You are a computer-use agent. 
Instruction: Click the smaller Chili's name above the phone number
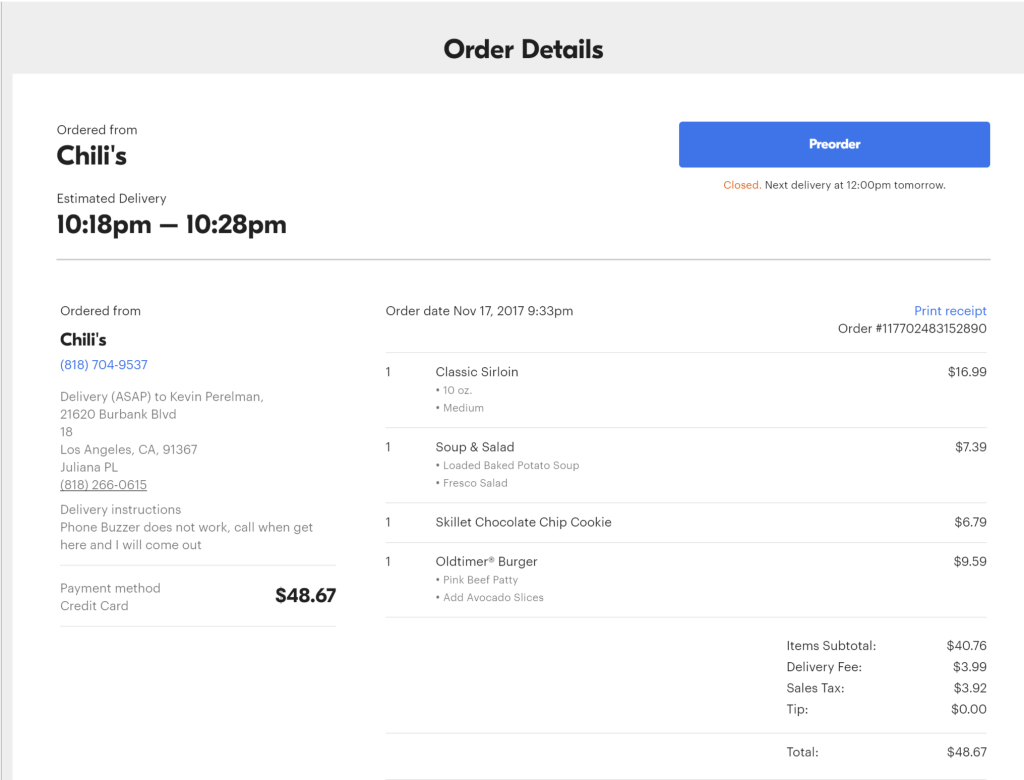83,340
